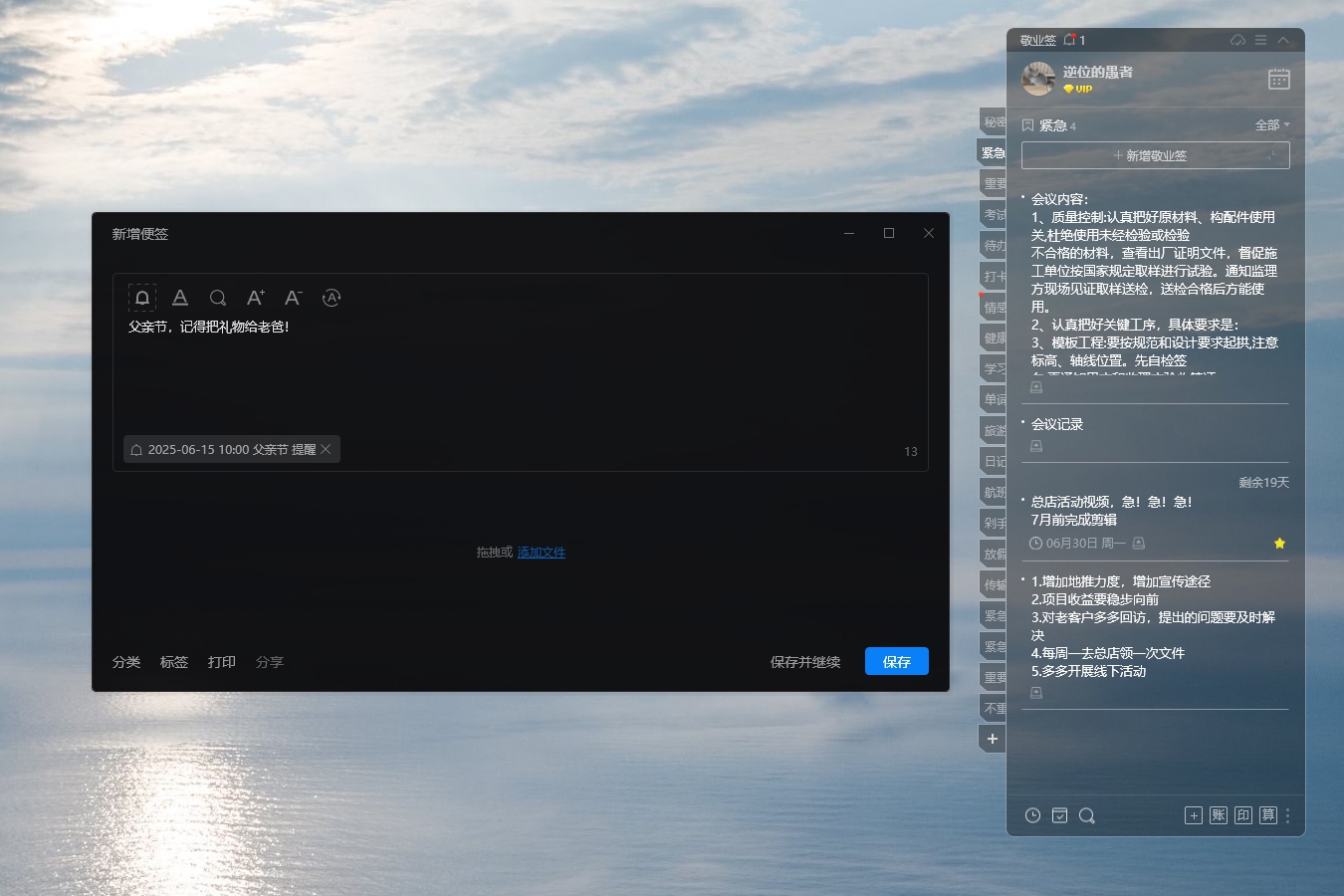Open the completed-tasks checkbox calendar icon

coord(1060,815)
